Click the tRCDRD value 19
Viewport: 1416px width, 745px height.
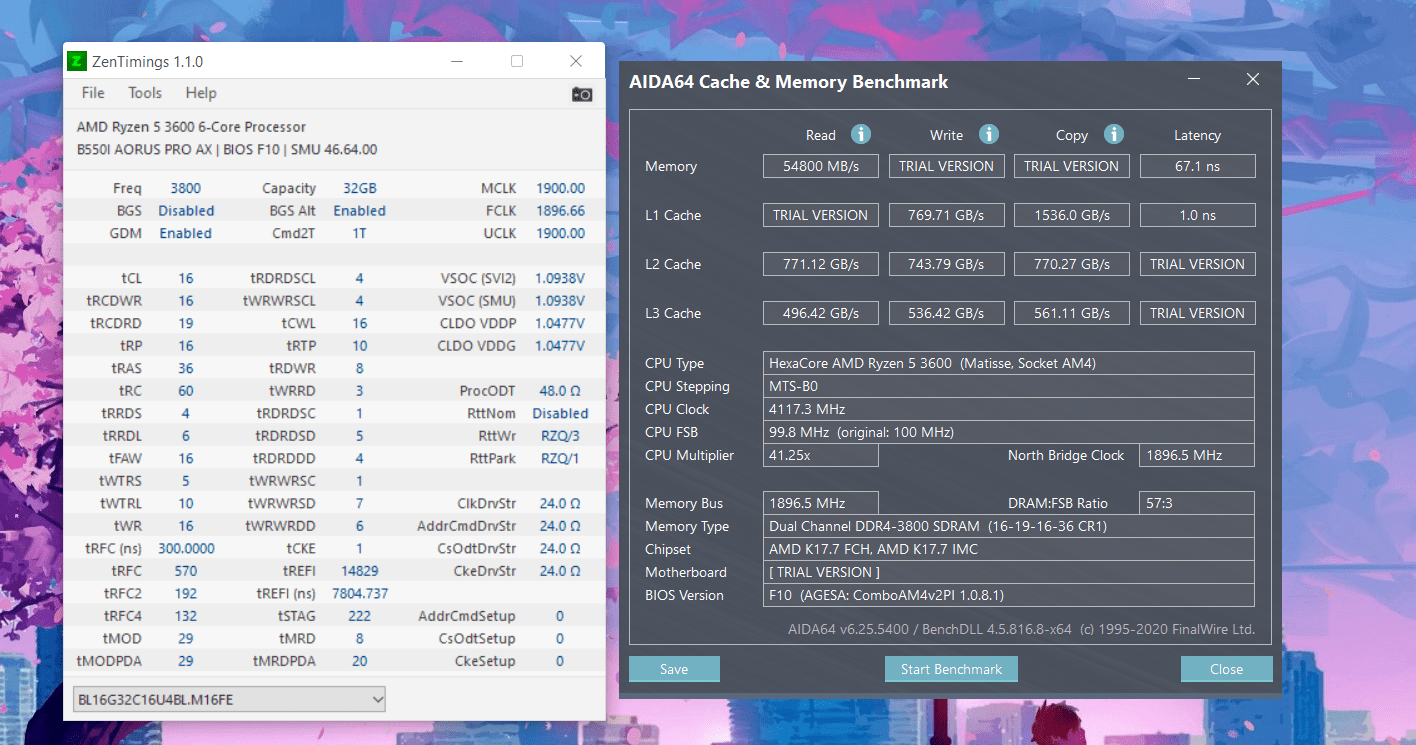pos(186,323)
